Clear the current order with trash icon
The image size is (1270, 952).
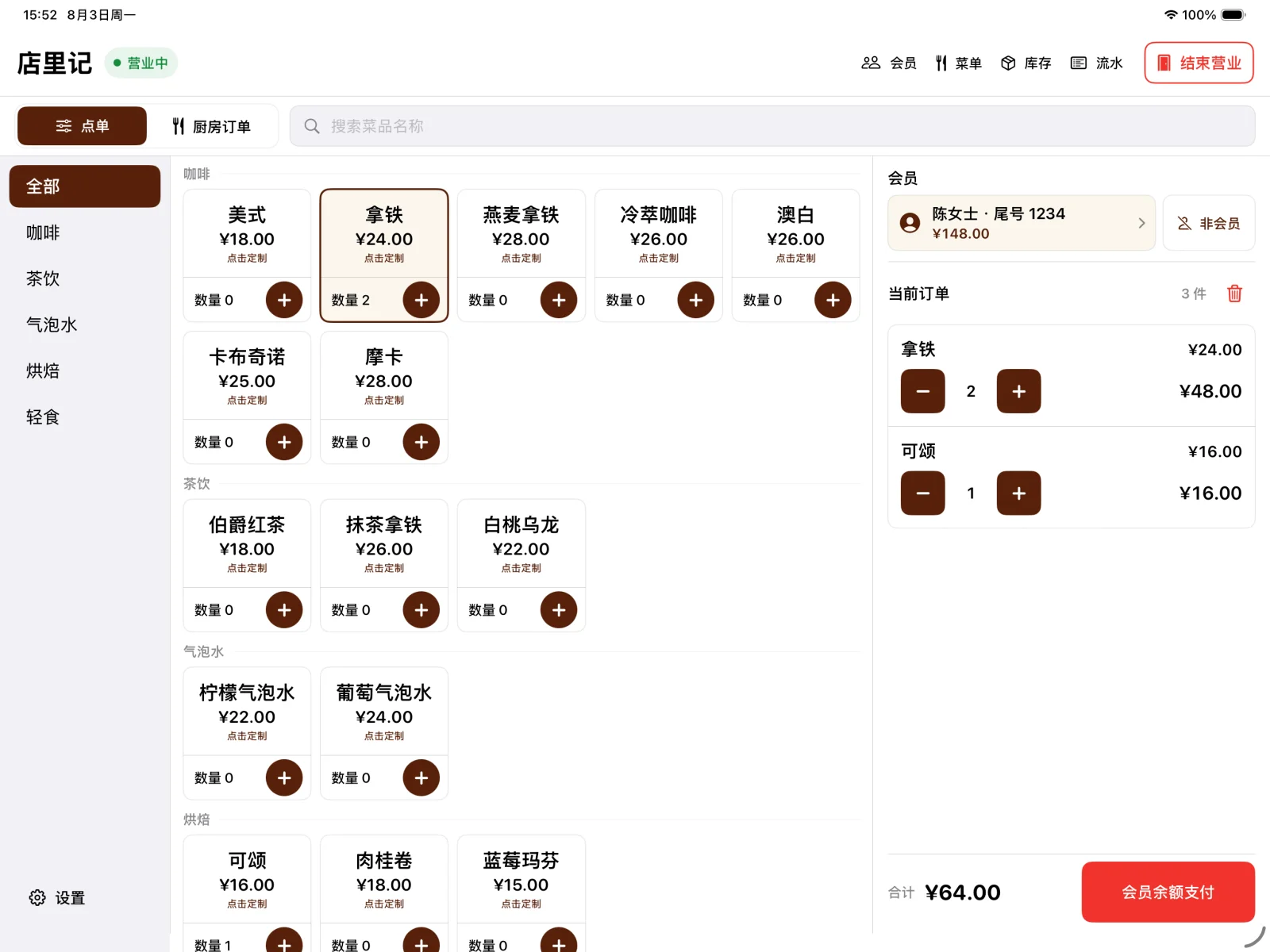point(1234,294)
